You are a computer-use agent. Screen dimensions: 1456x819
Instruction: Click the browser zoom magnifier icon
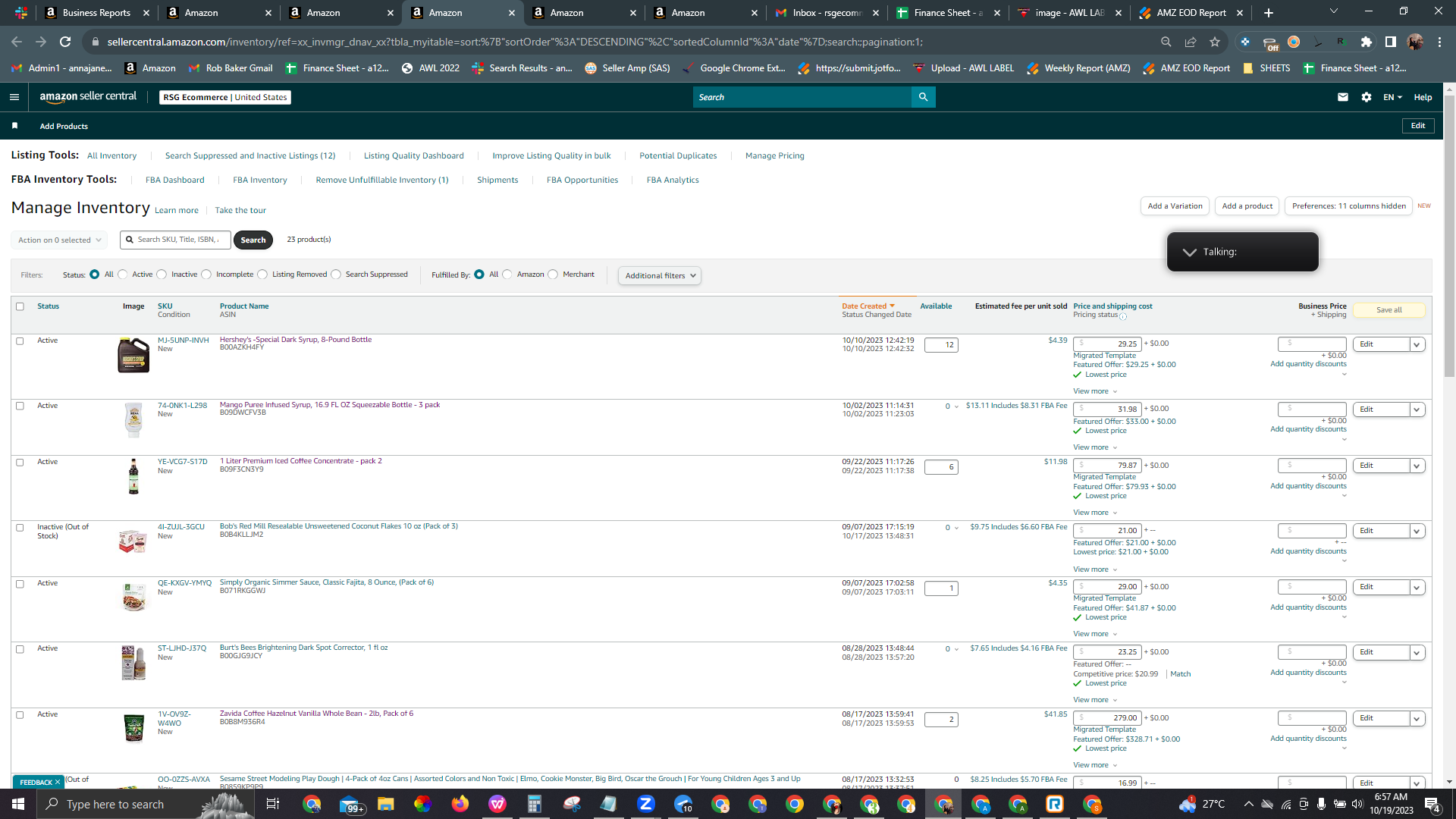tap(1166, 42)
